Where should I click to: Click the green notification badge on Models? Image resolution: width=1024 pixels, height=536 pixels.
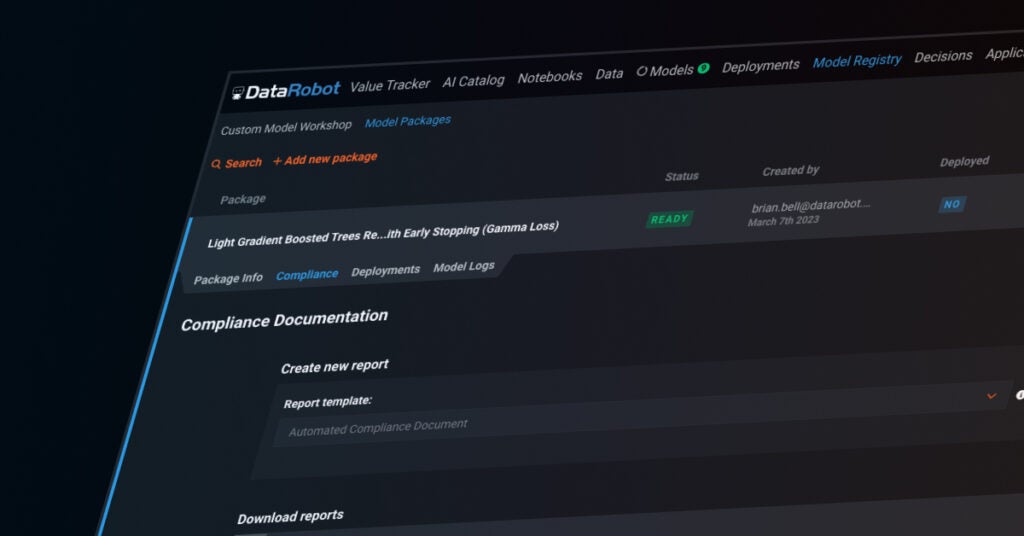(x=703, y=68)
